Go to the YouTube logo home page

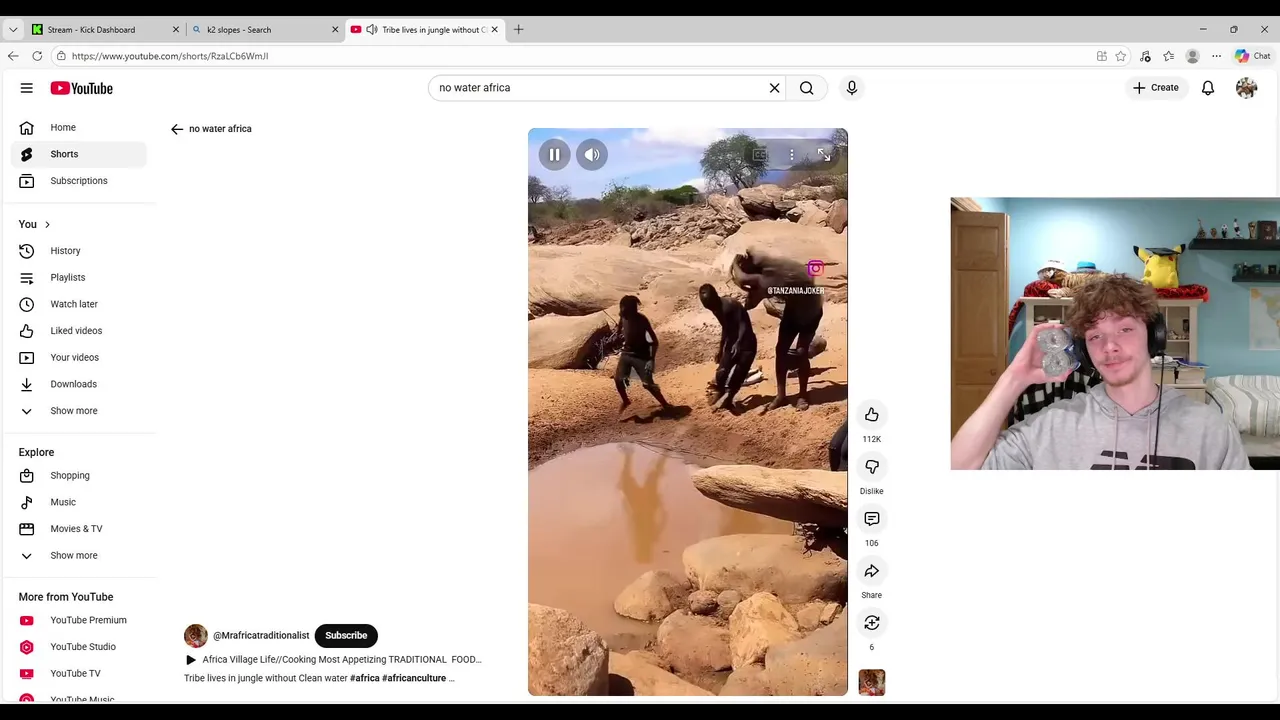82,88
